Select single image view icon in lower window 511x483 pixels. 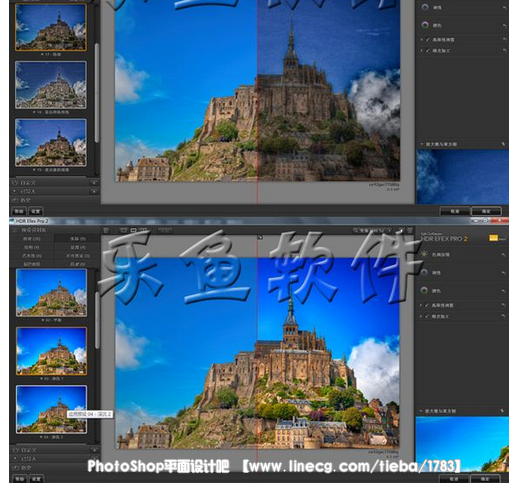[x=123, y=230]
